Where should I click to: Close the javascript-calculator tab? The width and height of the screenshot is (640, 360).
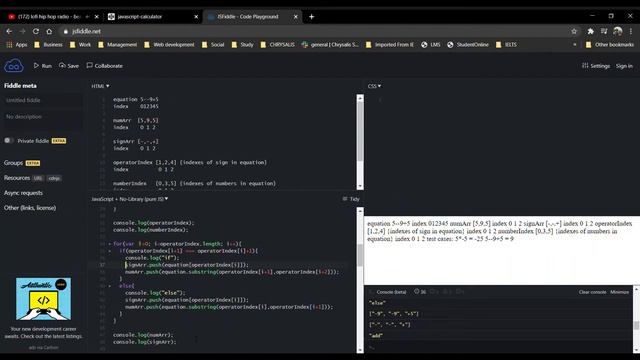[x=196, y=17]
